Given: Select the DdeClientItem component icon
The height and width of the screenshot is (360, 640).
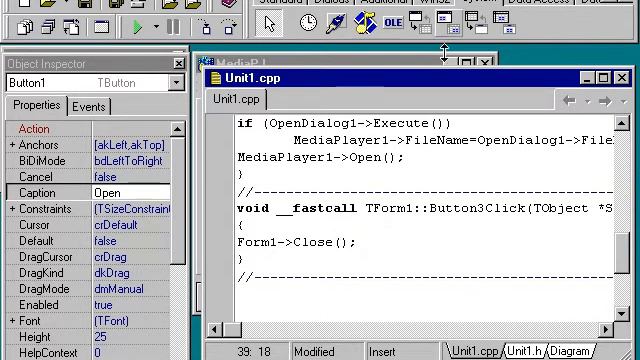Looking at the screenshot, I should (449, 23).
